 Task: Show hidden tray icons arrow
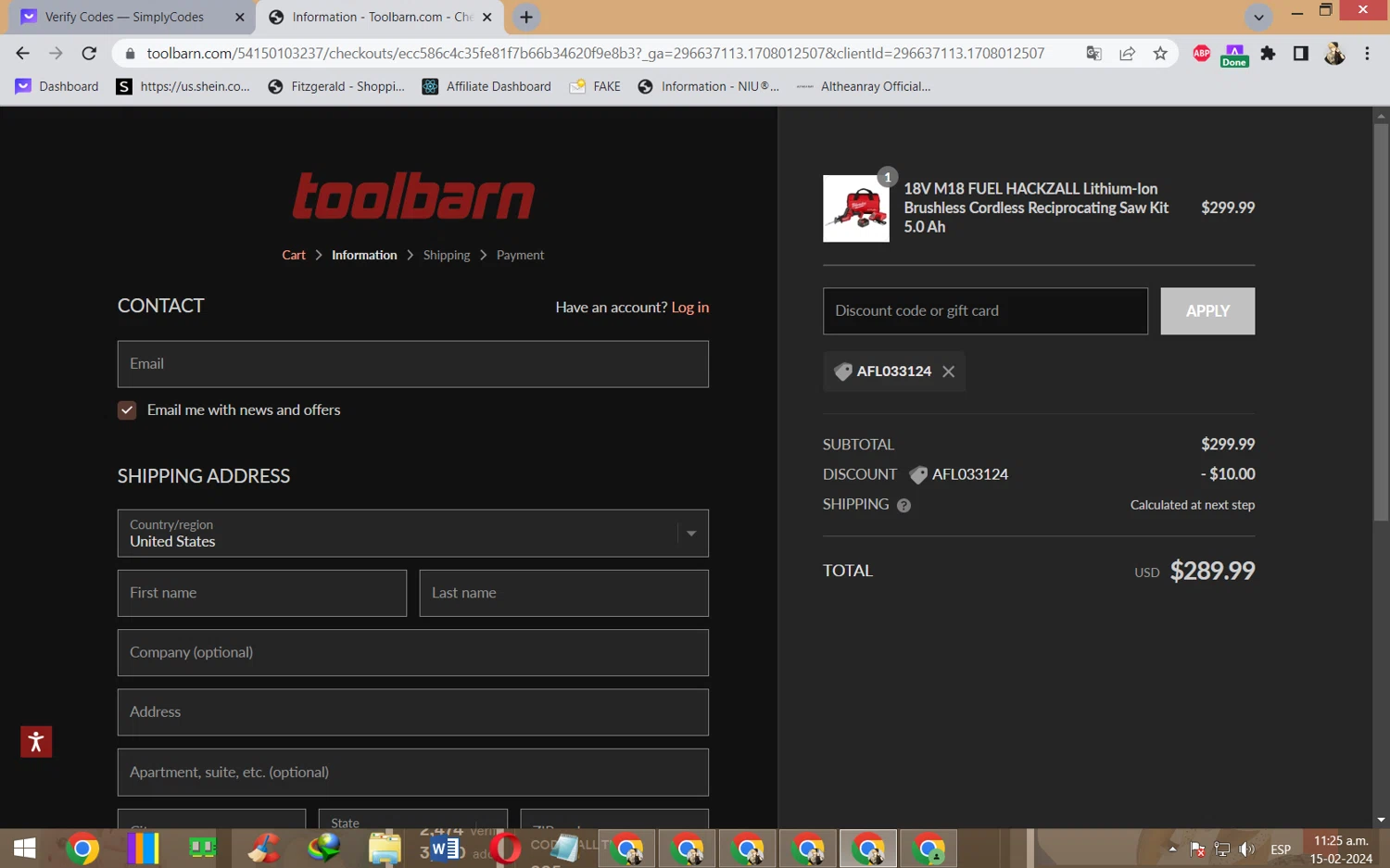(x=1172, y=849)
